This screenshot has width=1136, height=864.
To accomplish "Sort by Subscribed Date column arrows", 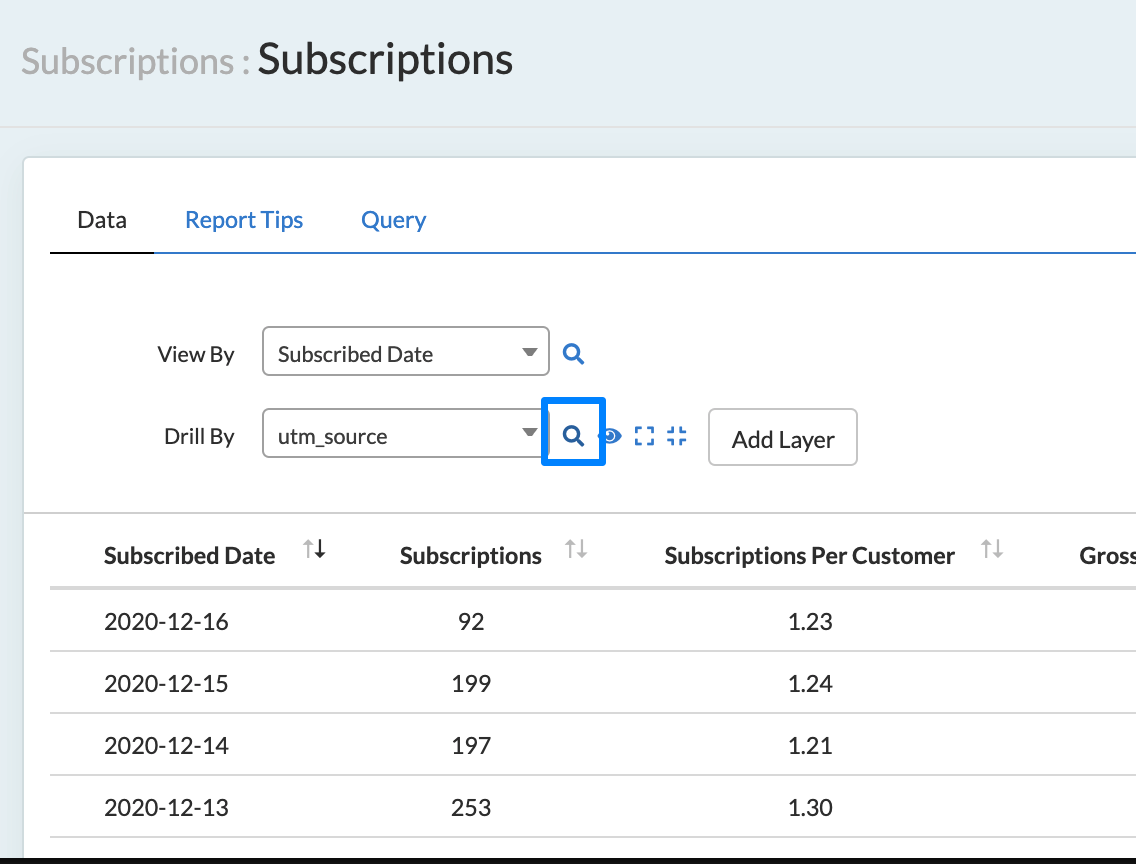I will click(x=315, y=549).
